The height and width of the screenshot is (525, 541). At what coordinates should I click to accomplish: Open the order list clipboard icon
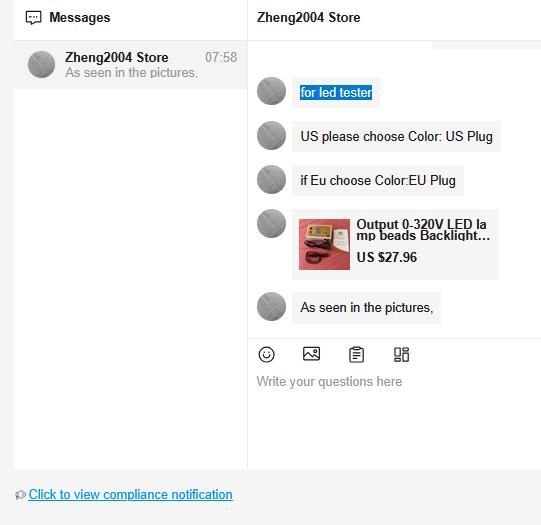[x=356, y=355]
